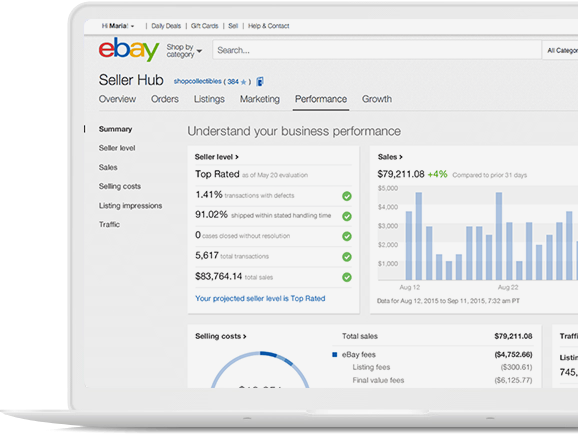This screenshot has width=578, height=435.
Task: Click the 5,617 total transactions value
Action: (207, 255)
